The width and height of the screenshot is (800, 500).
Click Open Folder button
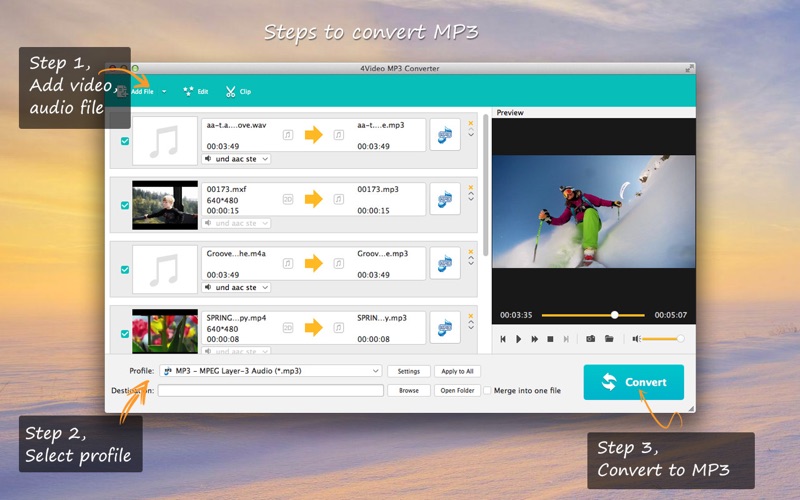coord(457,390)
